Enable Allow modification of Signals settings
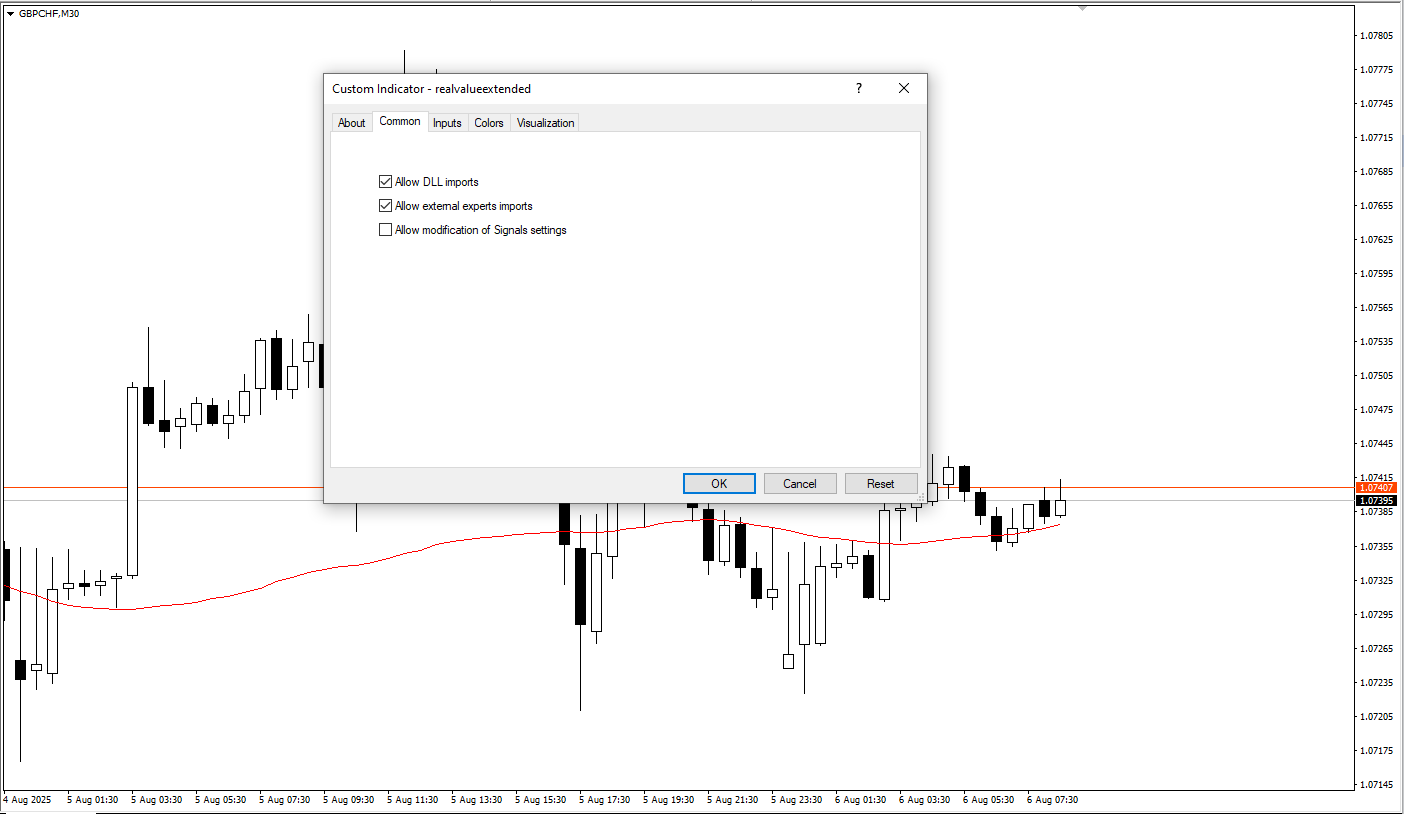Image resolution: width=1404 pixels, height=814 pixels. (385, 230)
